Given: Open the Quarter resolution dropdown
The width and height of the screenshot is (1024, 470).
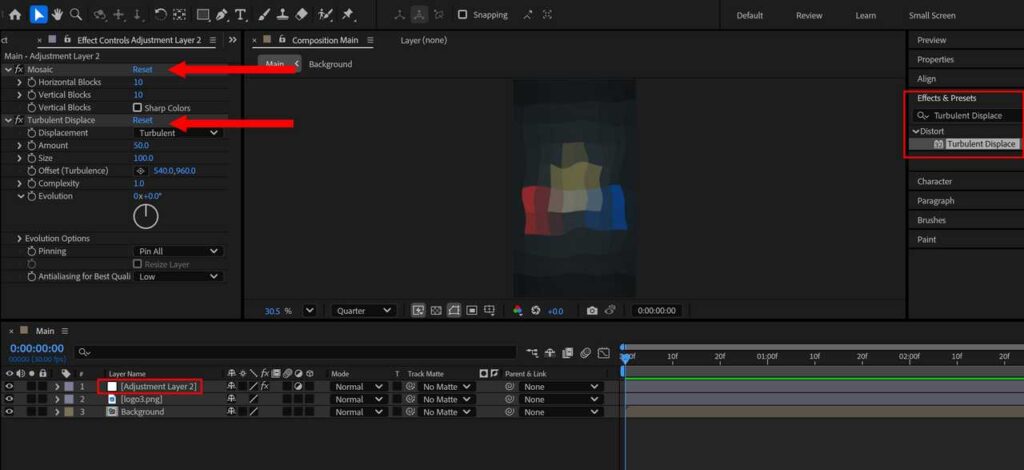Looking at the screenshot, I should (x=363, y=311).
